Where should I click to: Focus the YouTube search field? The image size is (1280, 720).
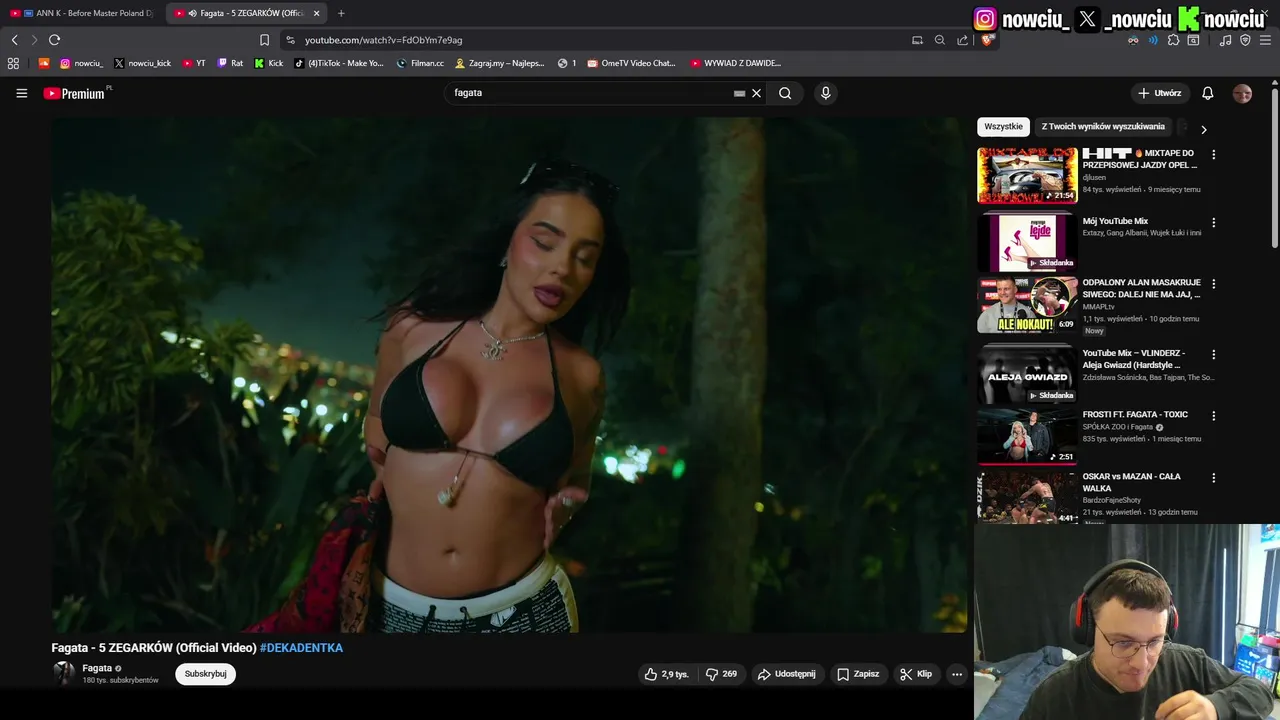590,93
